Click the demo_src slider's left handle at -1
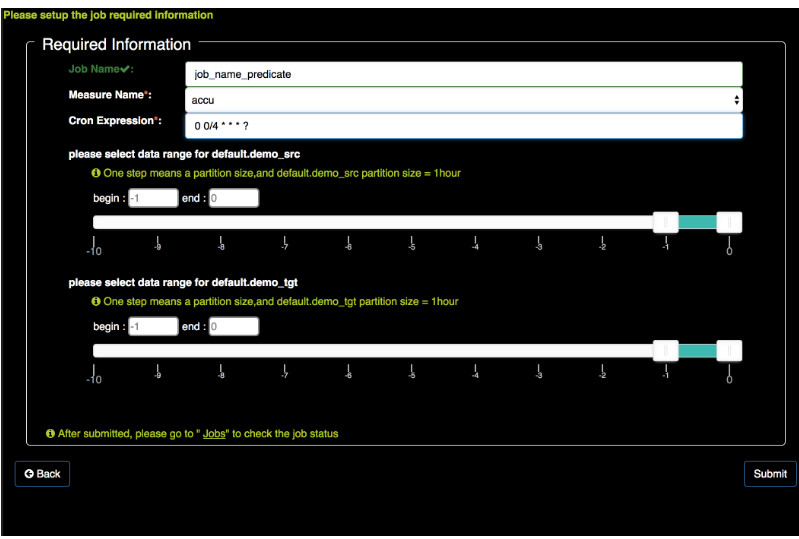This screenshot has height=539, width=799. (665, 223)
